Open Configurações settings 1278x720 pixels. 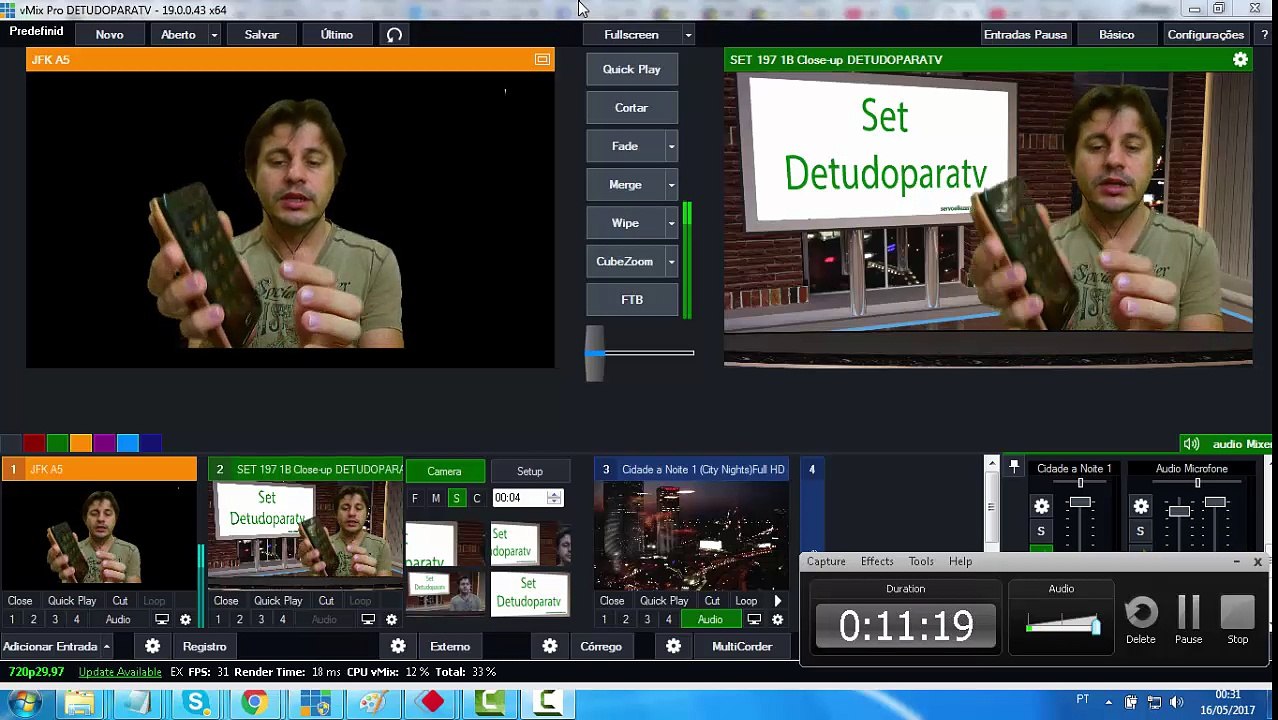tap(1205, 35)
